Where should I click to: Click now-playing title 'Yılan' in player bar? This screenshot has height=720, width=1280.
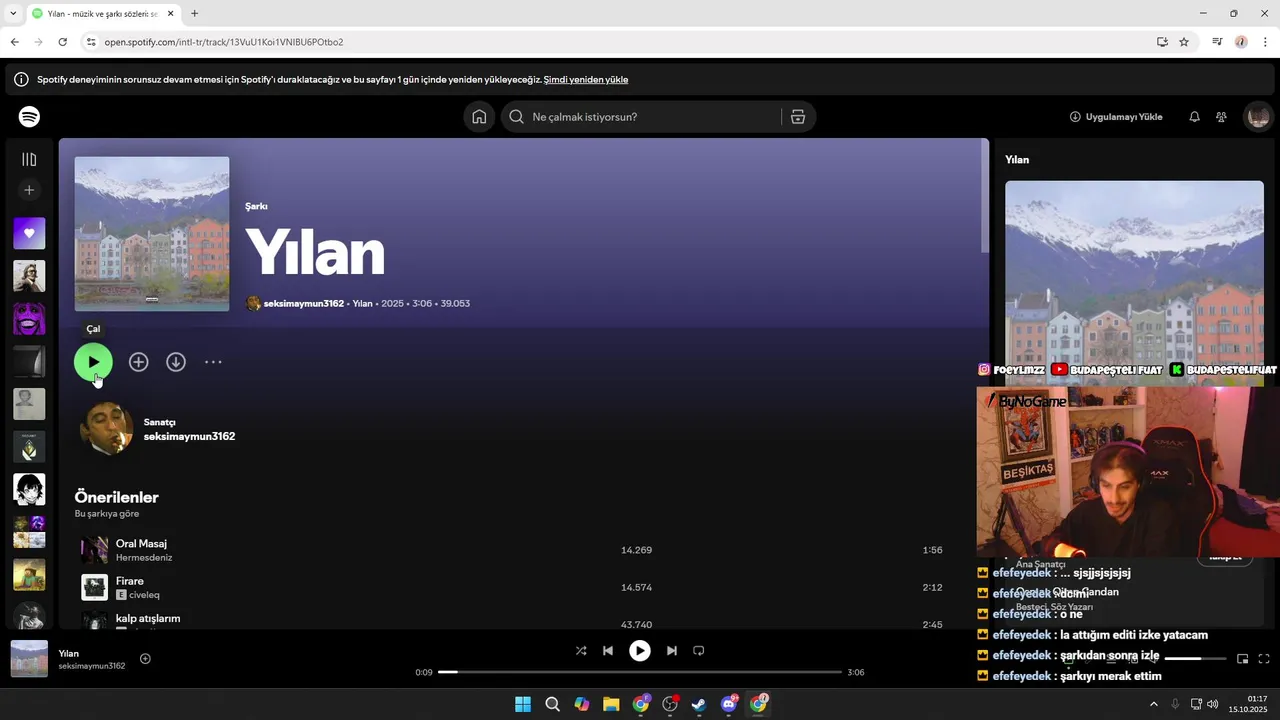pos(68,653)
